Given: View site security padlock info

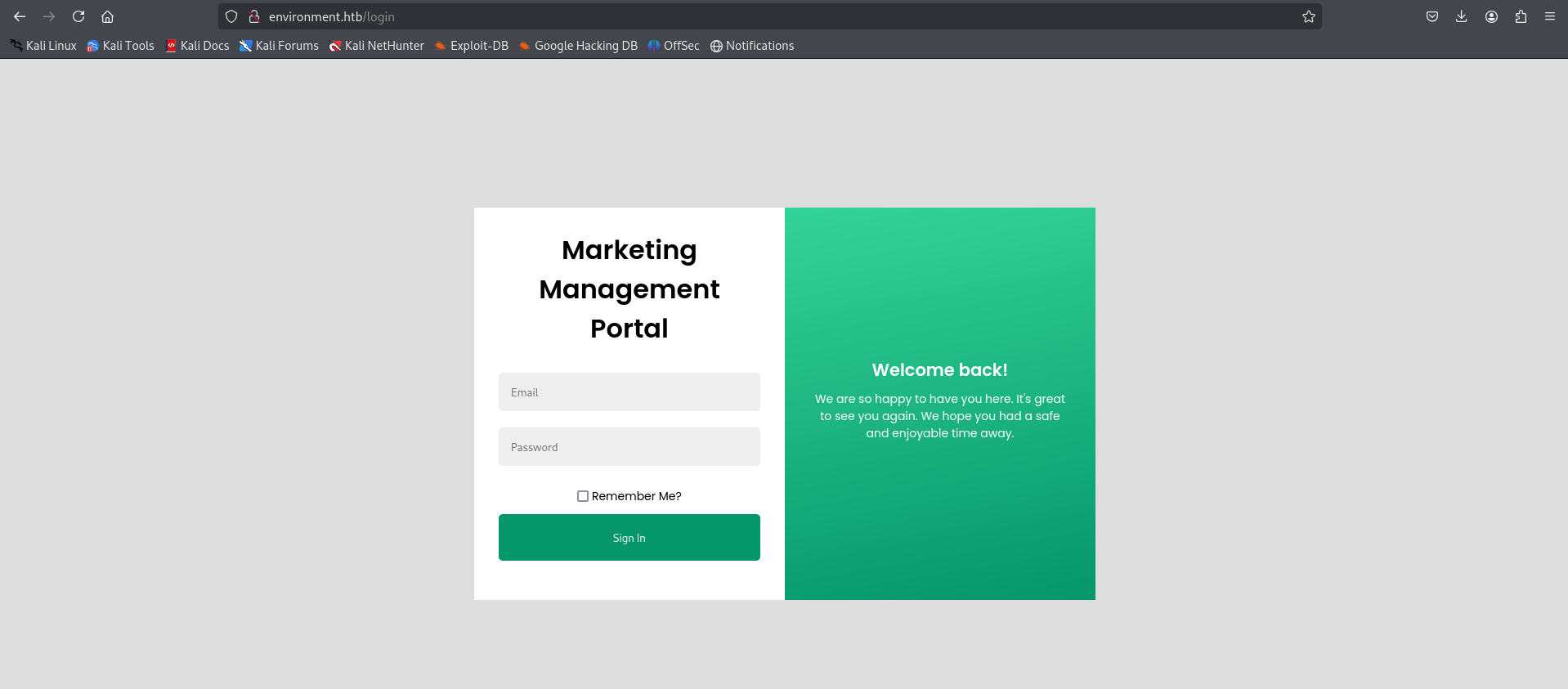Looking at the screenshot, I should (x=254, y=16).
